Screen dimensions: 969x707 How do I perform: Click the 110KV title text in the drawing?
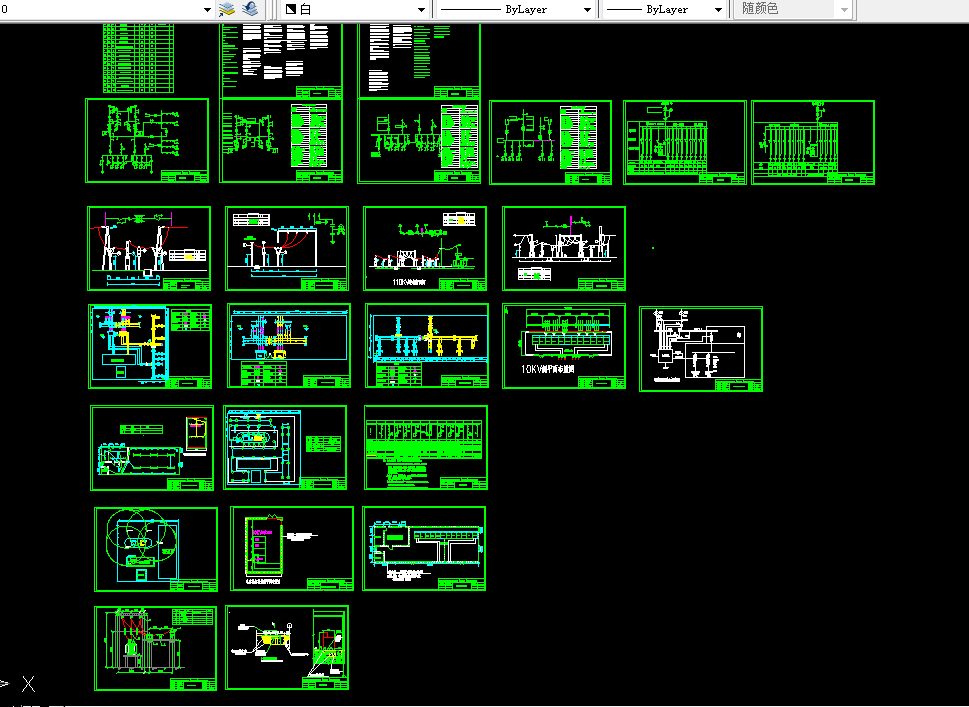click(410, 282)
